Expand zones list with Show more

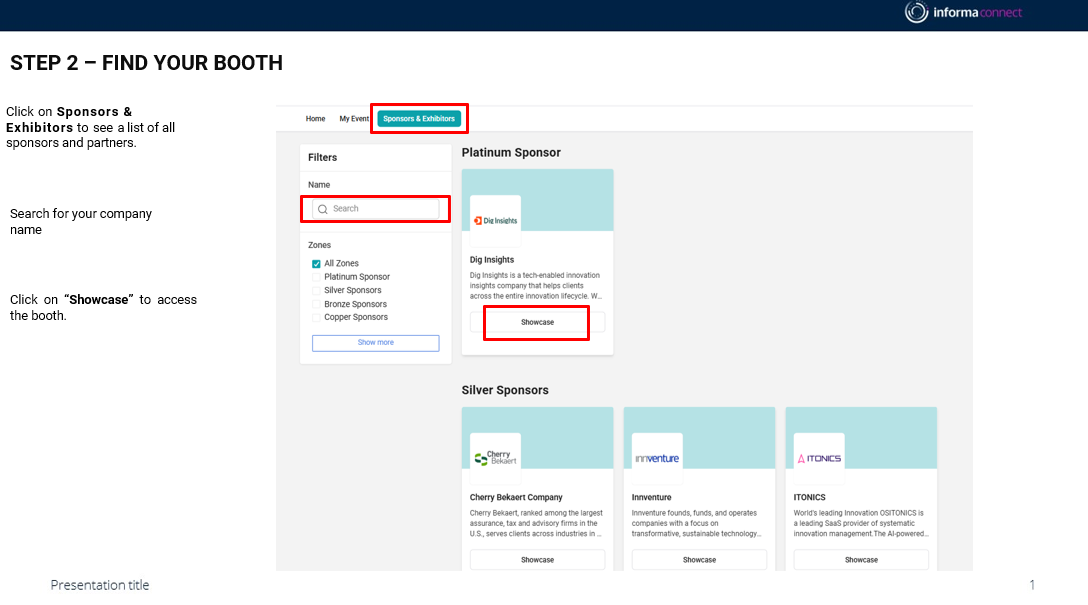(375, 343)
